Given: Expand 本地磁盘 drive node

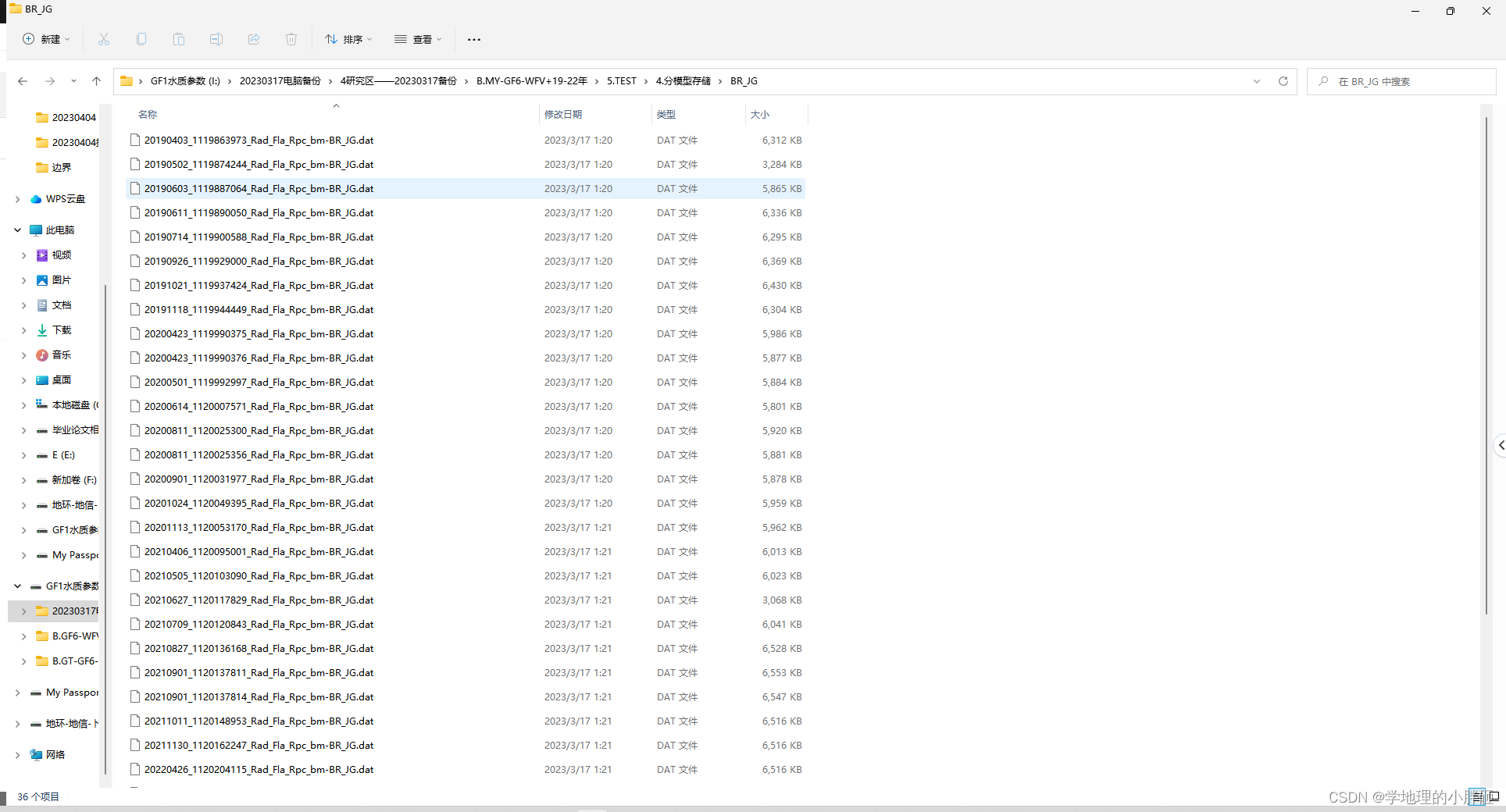Looking at the screenshot, I should click(x=23, y=405).
